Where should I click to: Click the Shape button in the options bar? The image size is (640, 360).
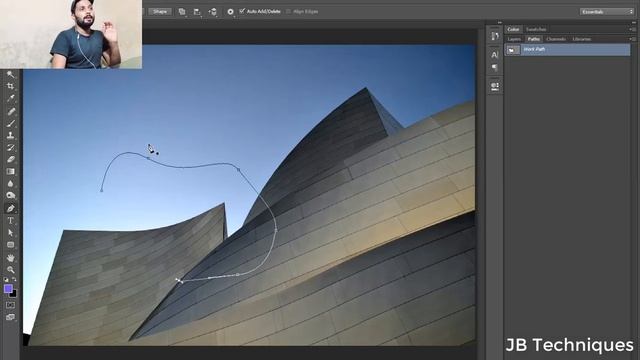160,11
